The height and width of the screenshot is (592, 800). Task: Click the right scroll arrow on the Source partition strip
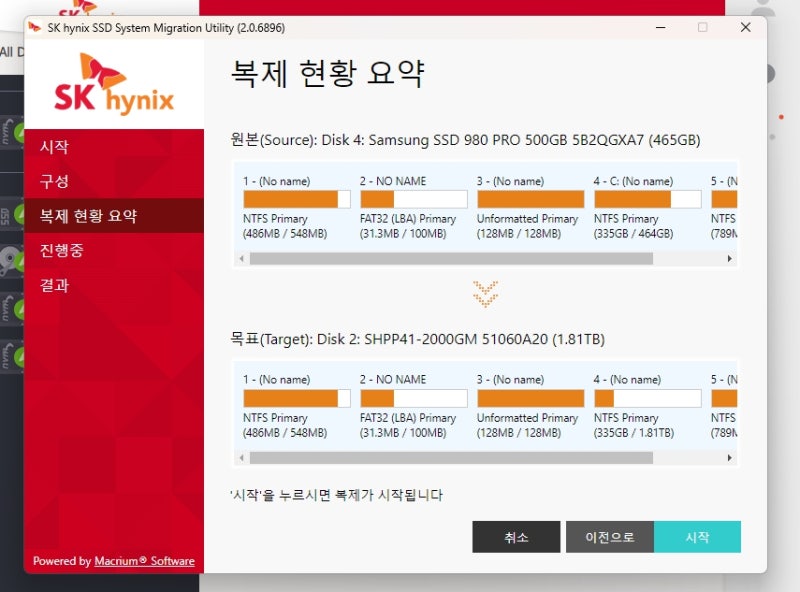729,259
